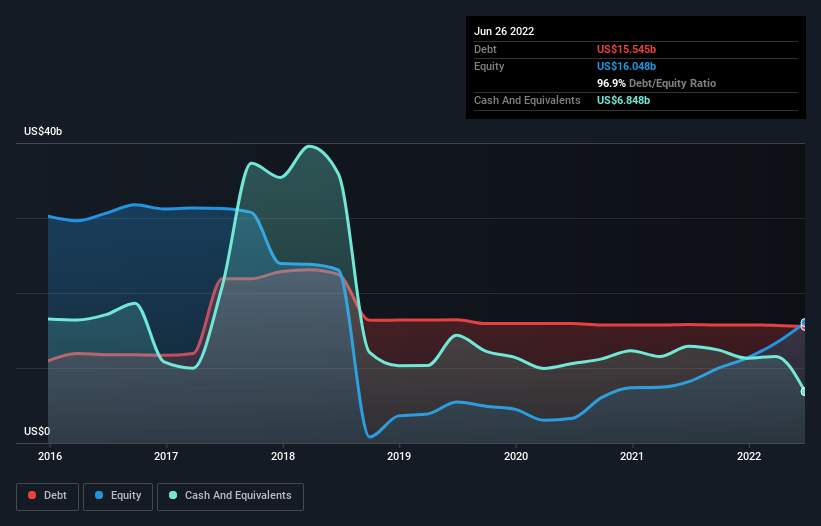821x526 pixels.
Task: Toggle the Equity series legend button
Action: coord(118,496)
